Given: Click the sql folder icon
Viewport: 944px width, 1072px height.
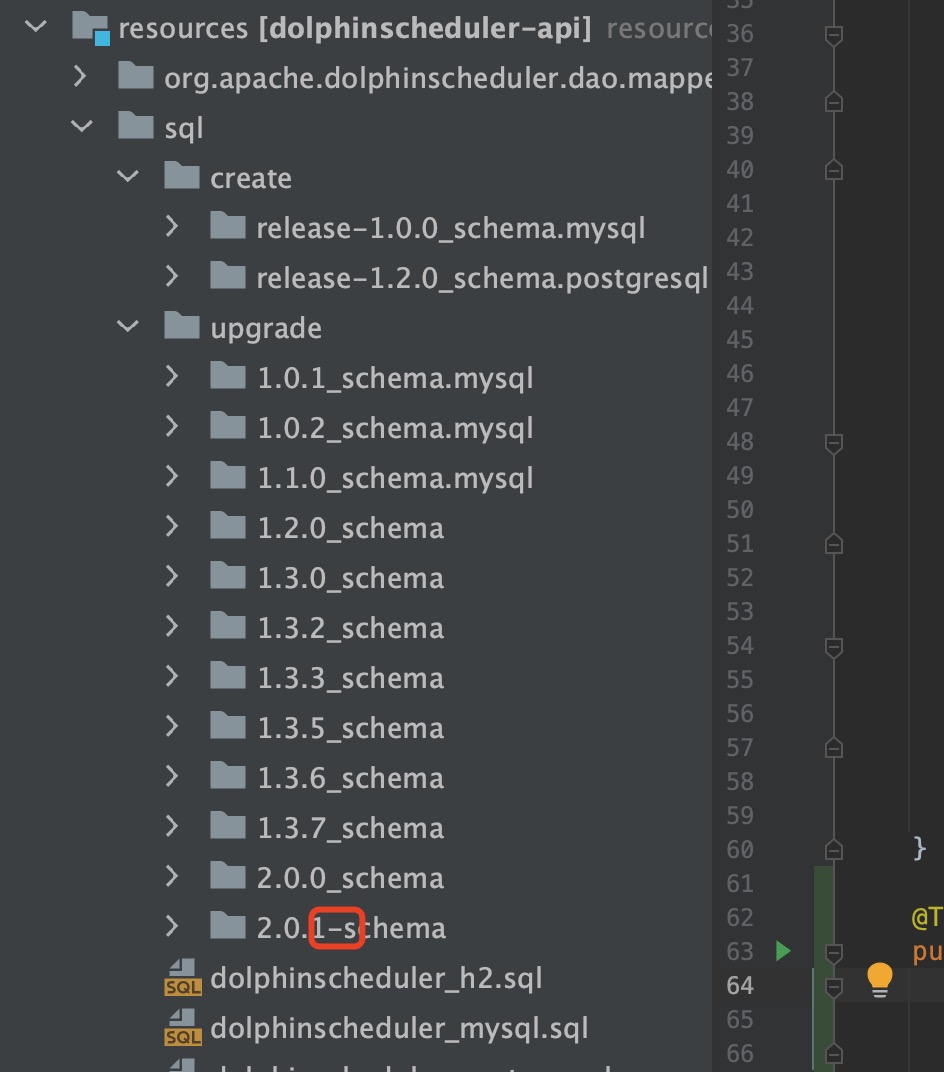Looking at the screenshot, I should 135,126.
